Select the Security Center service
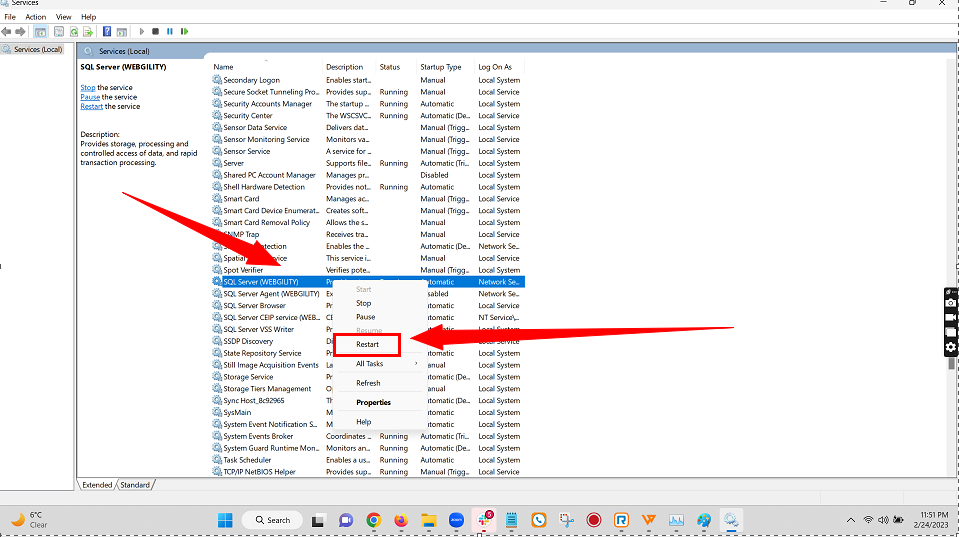The height and width of the screenshot is (537, 959). 368,116
